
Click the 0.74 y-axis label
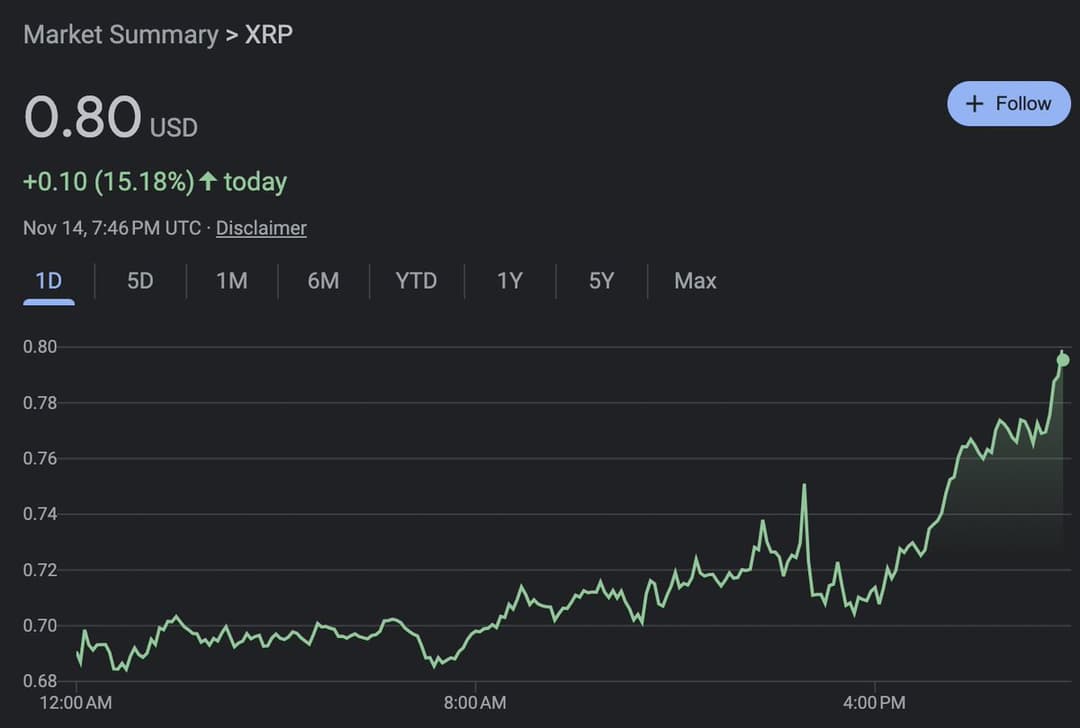coord(40,514)
